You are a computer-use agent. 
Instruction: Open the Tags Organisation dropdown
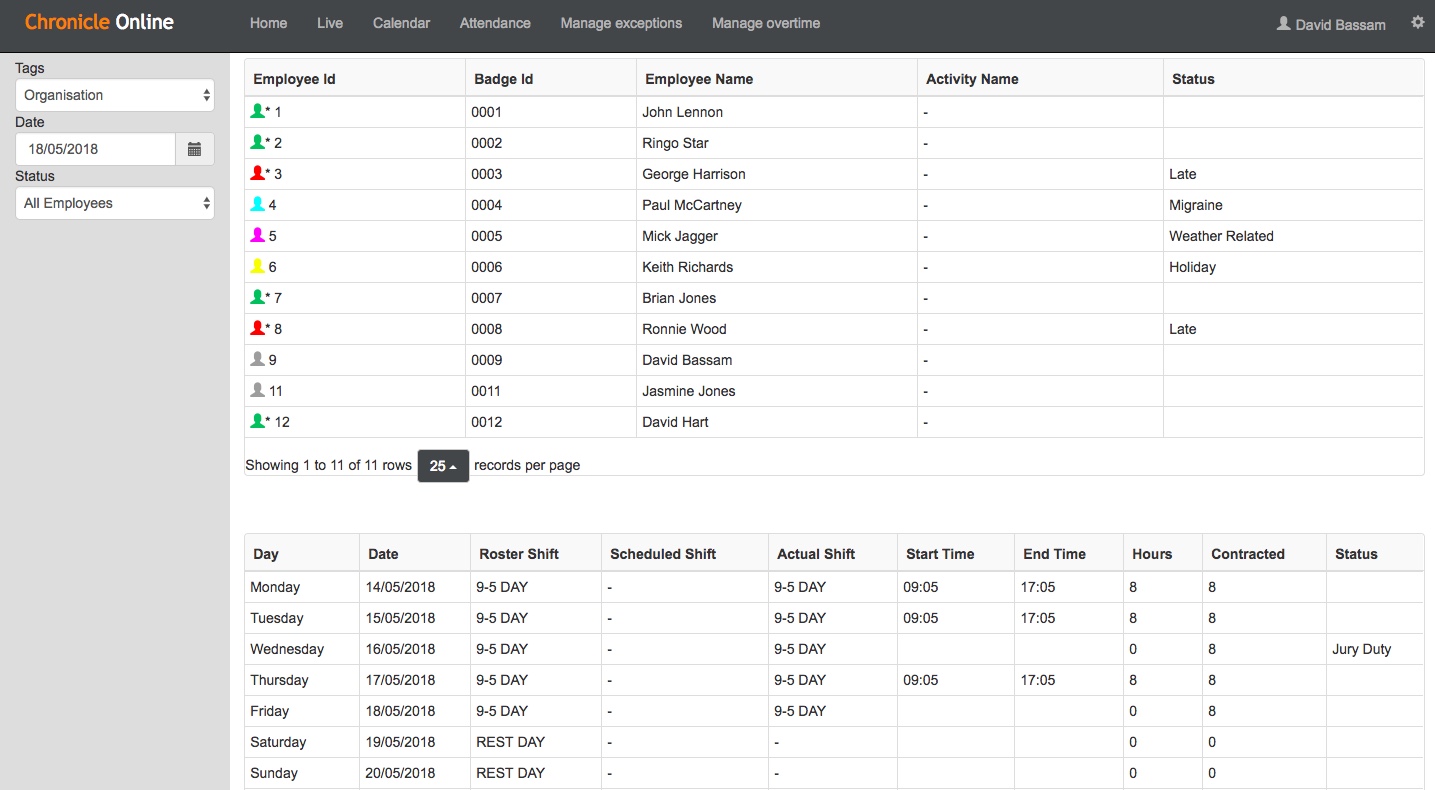click(x=115, y=96)
